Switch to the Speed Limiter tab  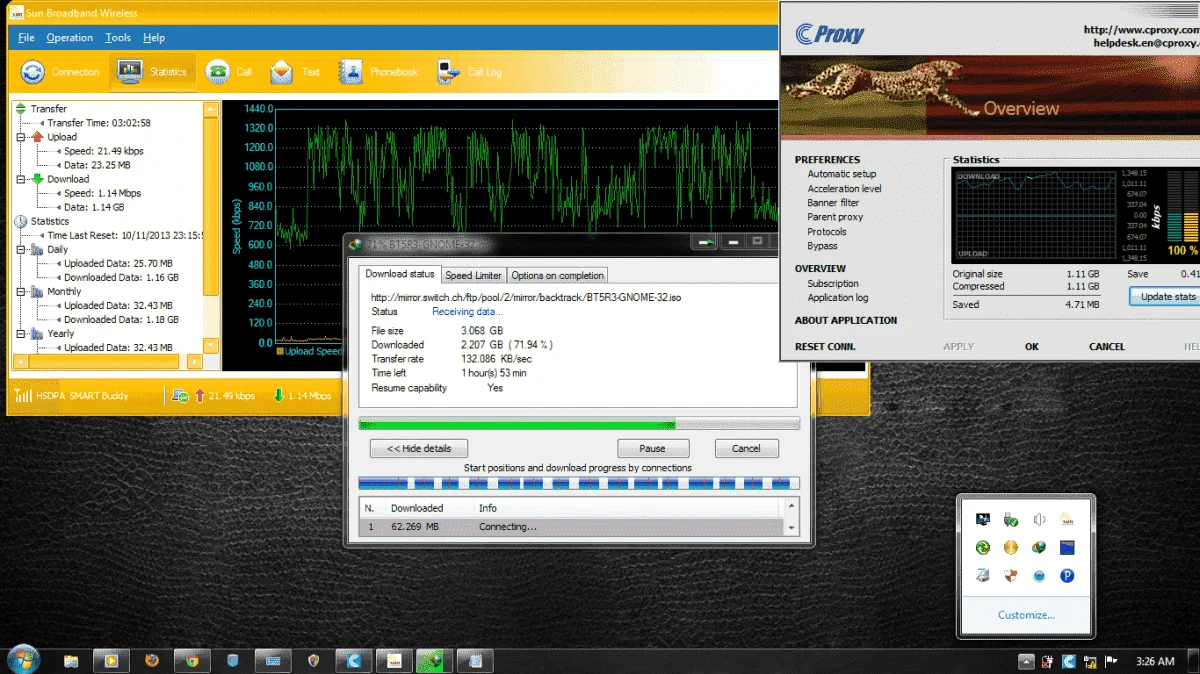point(474,275)
